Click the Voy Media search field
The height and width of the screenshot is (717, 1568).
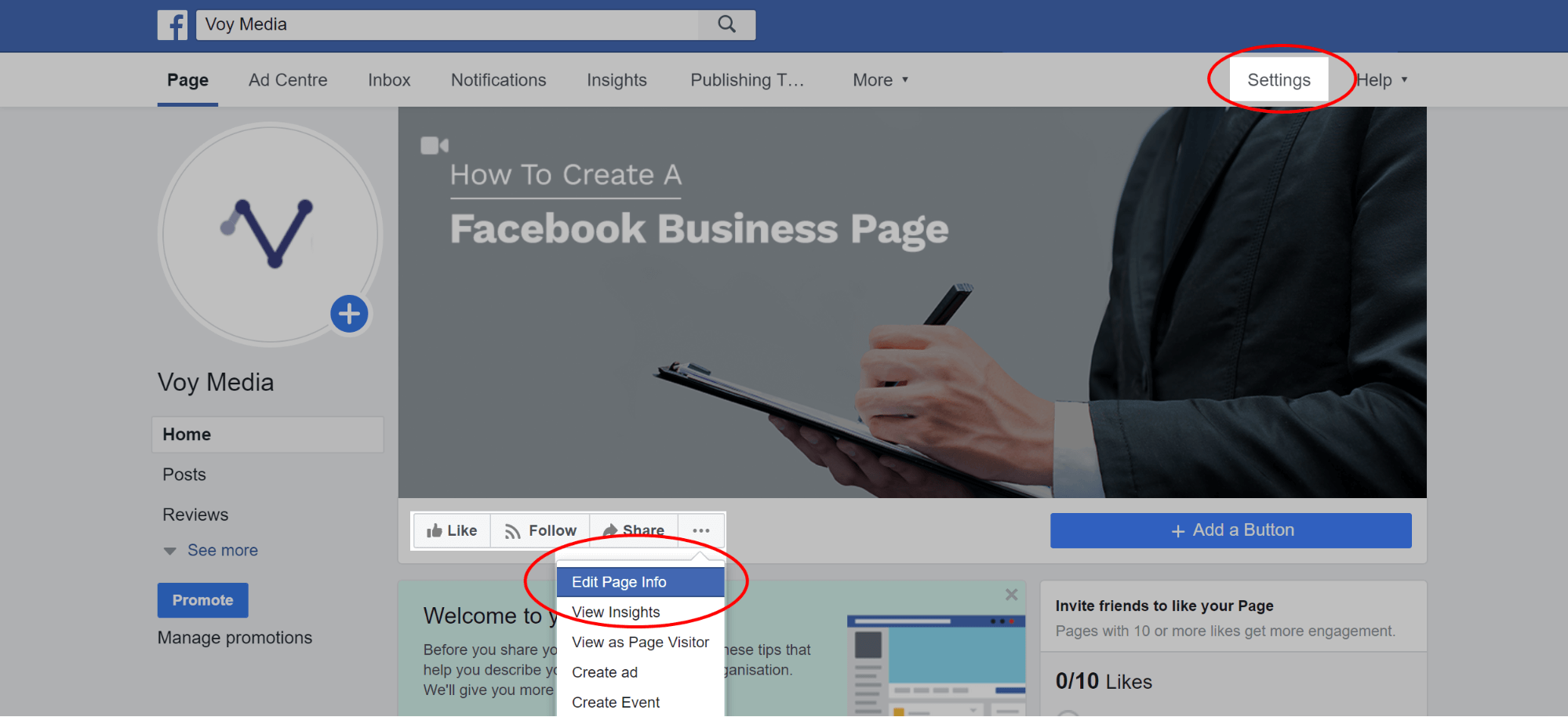(x=447, y=24)
